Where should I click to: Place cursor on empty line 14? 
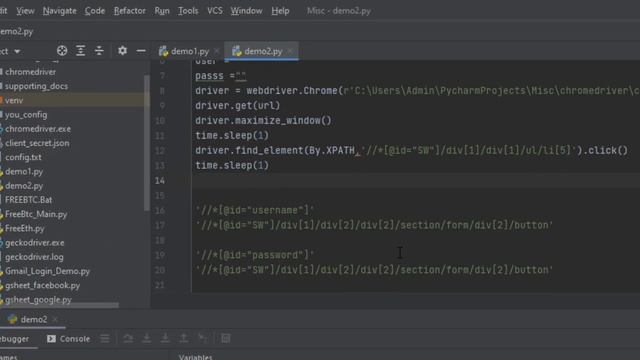(416, 180)
